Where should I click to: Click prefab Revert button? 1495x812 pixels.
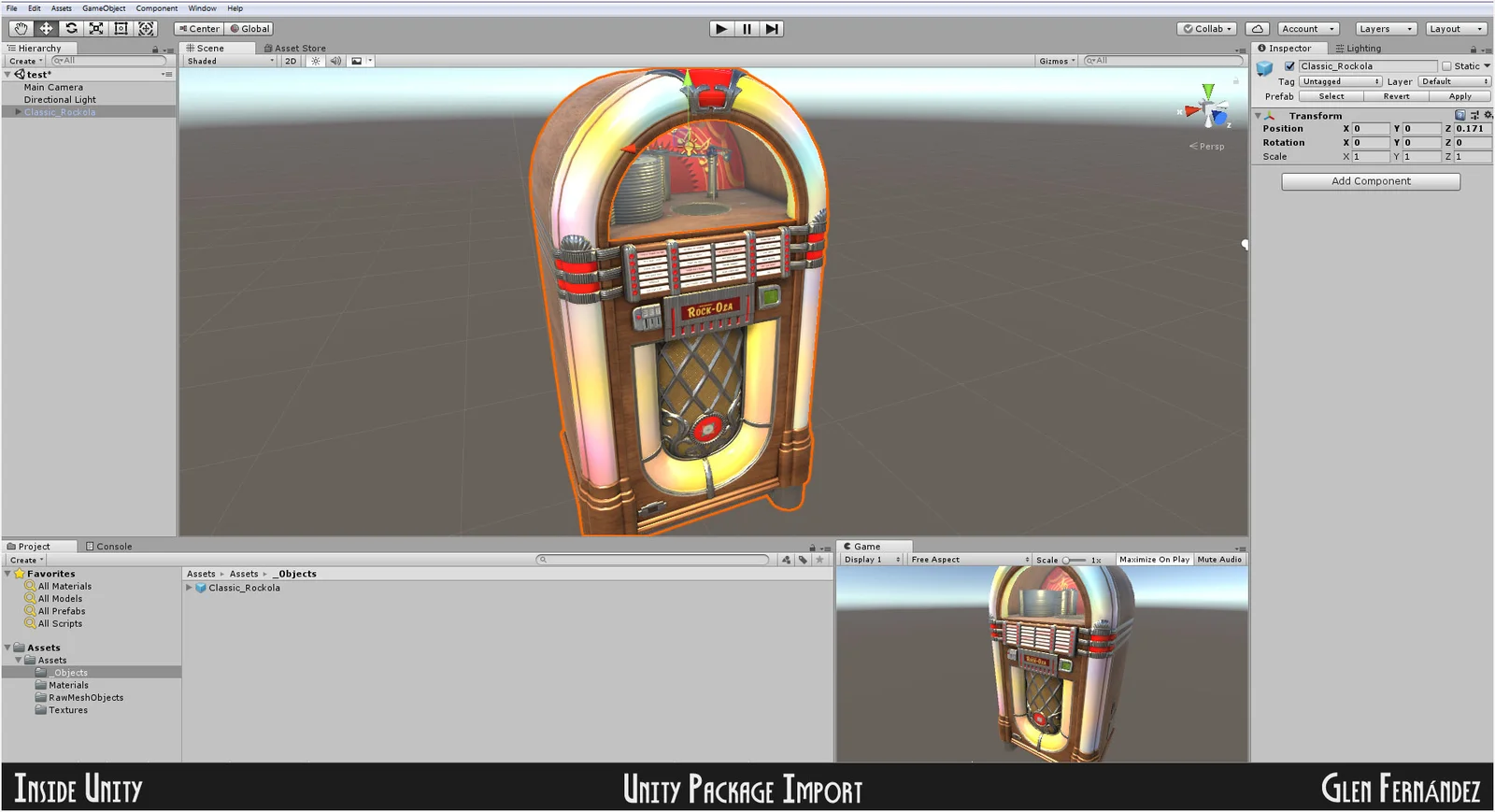(1396, 96)
